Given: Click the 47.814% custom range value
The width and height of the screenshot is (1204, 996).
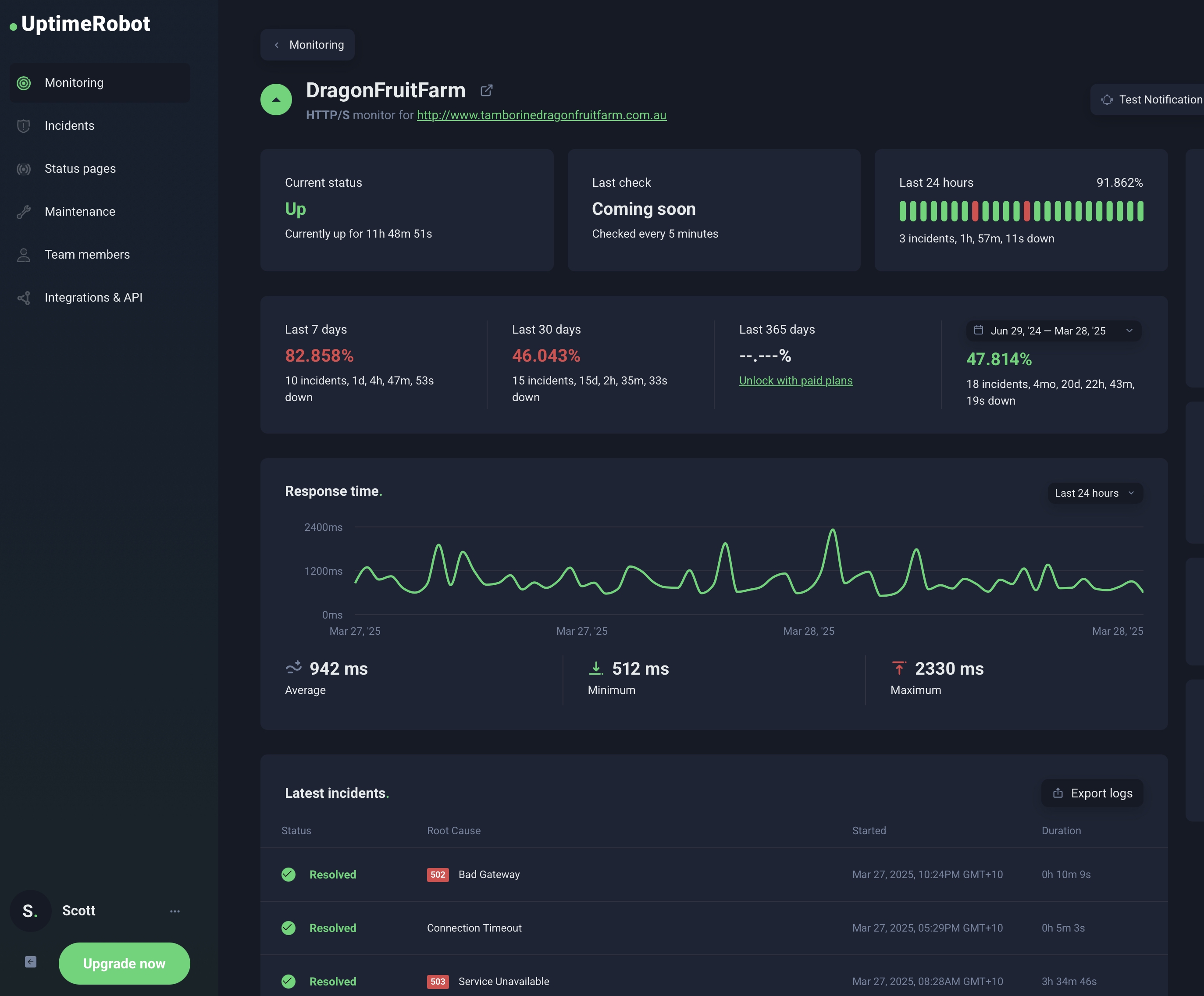Looking at the screenshot, I should (x=999, y=359).
